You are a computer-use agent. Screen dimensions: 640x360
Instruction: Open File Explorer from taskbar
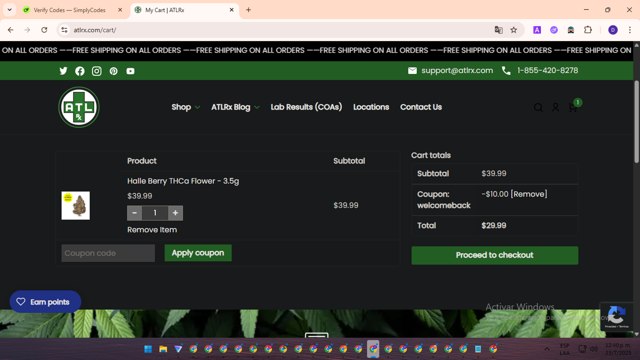163,349
